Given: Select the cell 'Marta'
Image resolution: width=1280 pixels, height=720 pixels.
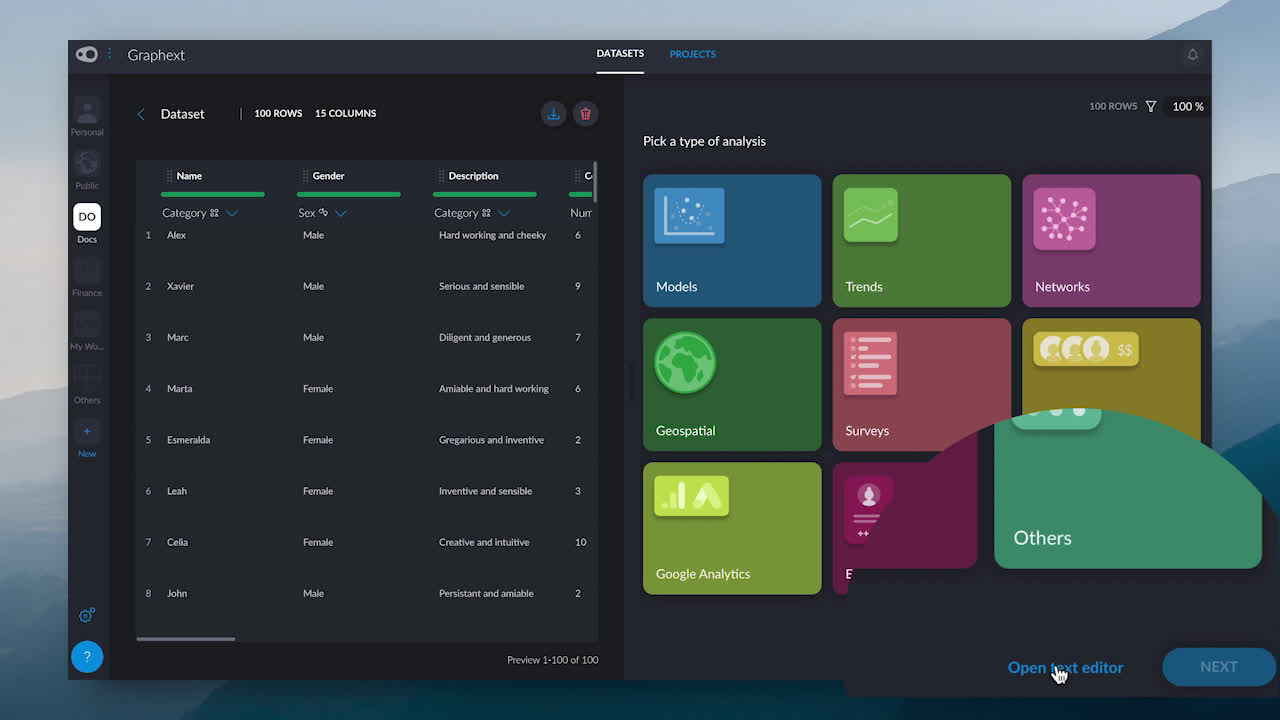Looking at the screenshot, I should (179, 388).
